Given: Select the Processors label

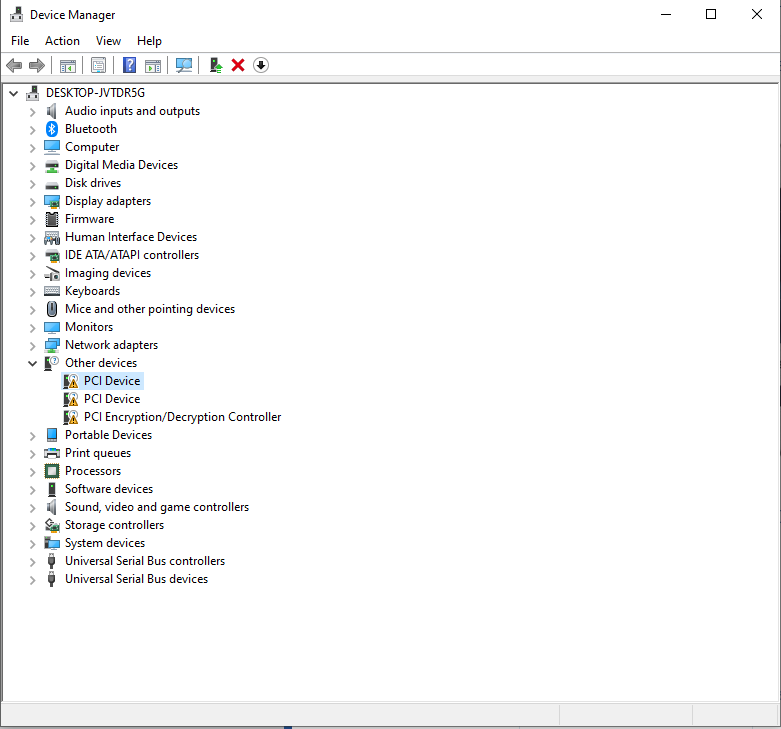Looking at the screenshot, I should [93, 471].
